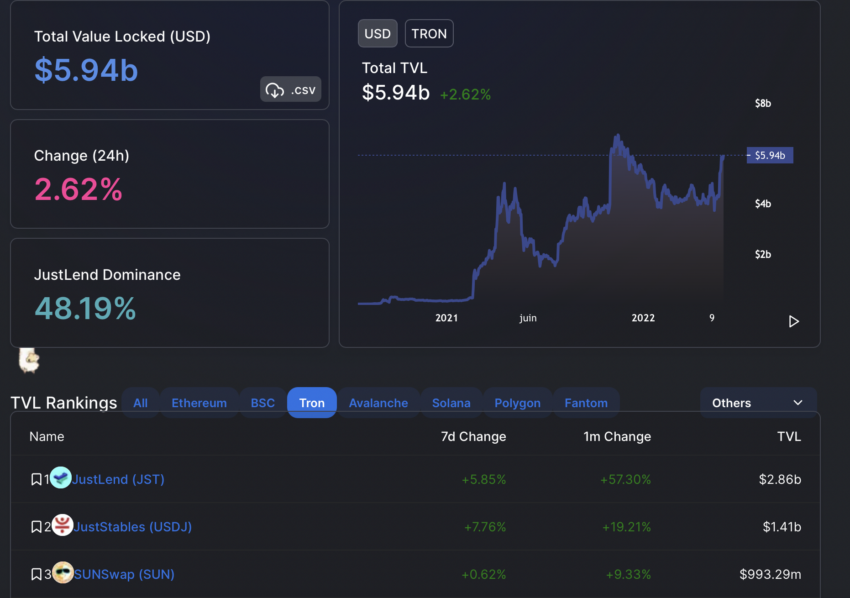The height and width of the screenshot is (598, 850).
Task: Open the JustStables (USDJ) protocol link
Action: [x=133, y=526]
